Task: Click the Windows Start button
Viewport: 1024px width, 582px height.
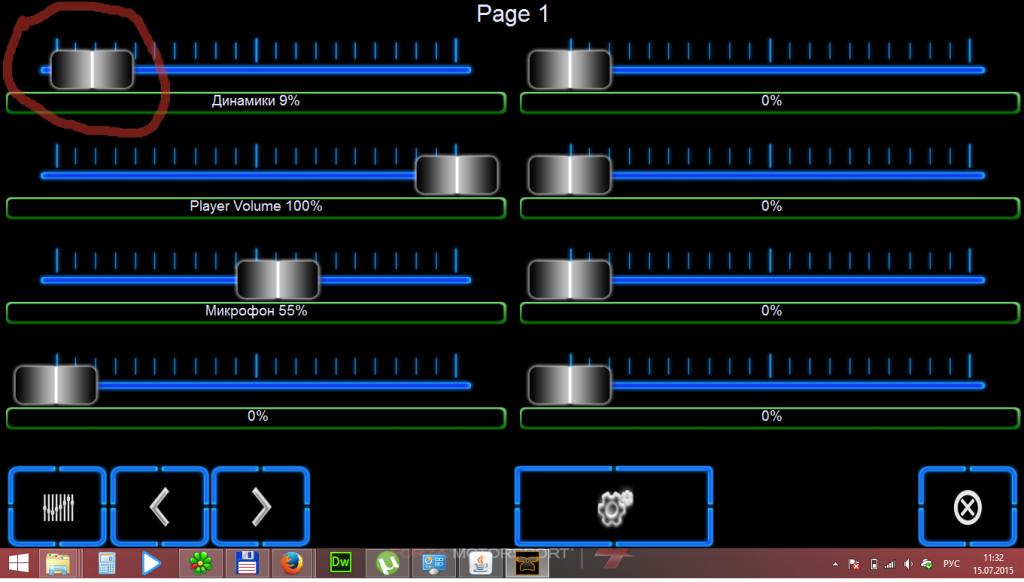Action: 19,564
